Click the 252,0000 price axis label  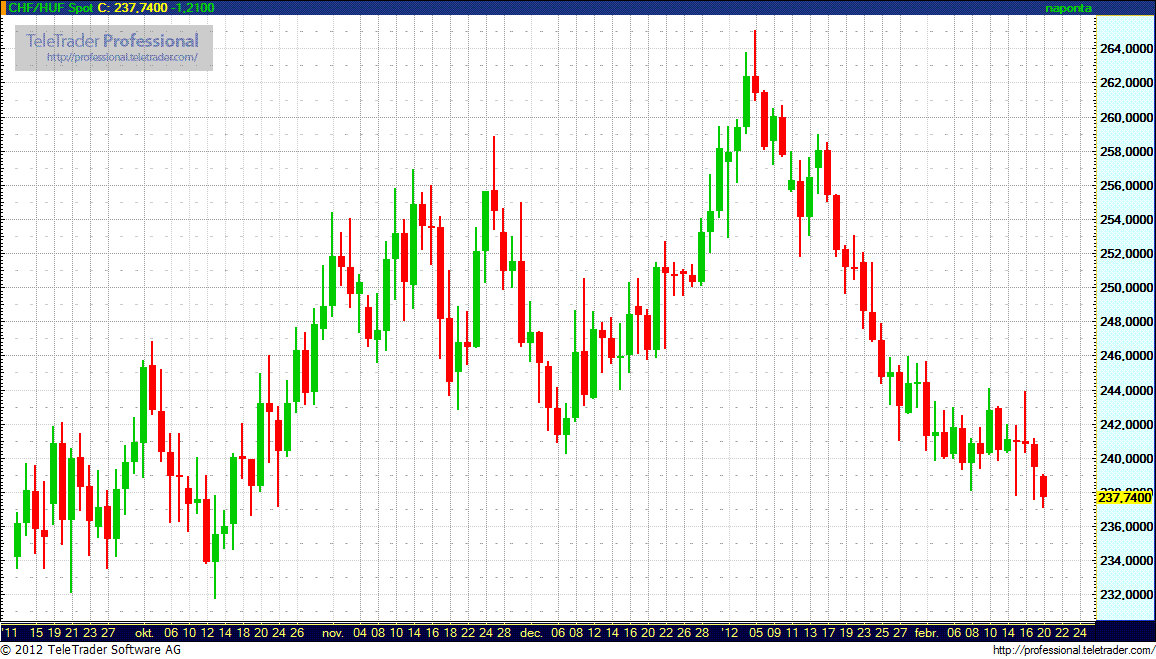coord(1125,254)
